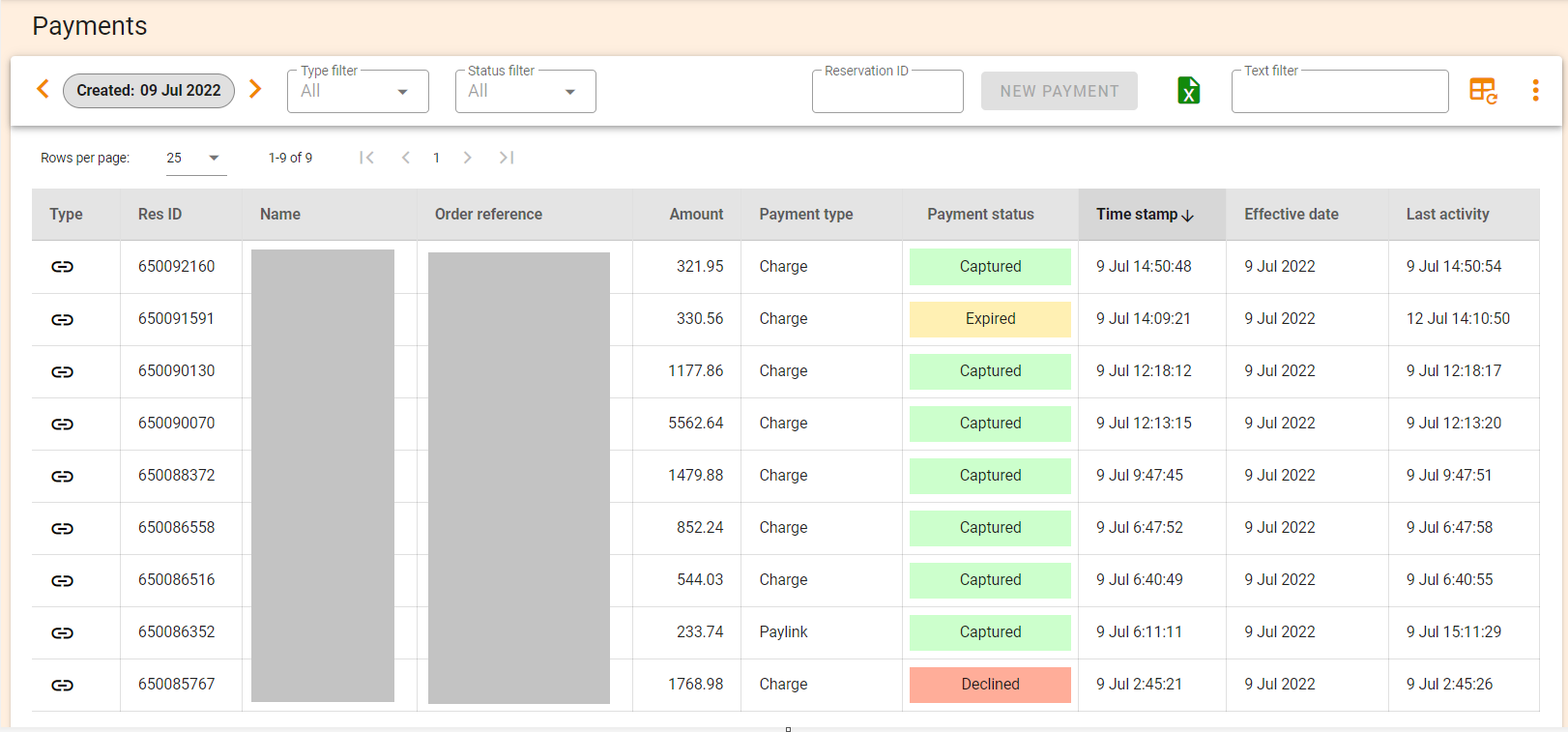Open link icon for reservation 650092160

[x=62, y=267]
